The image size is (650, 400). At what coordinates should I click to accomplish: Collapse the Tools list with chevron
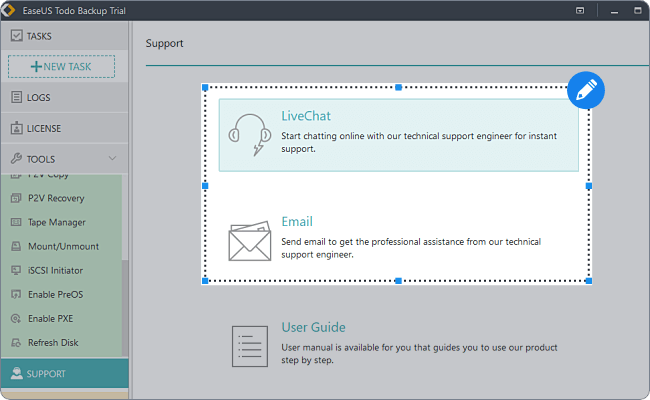tap(112, 158)
